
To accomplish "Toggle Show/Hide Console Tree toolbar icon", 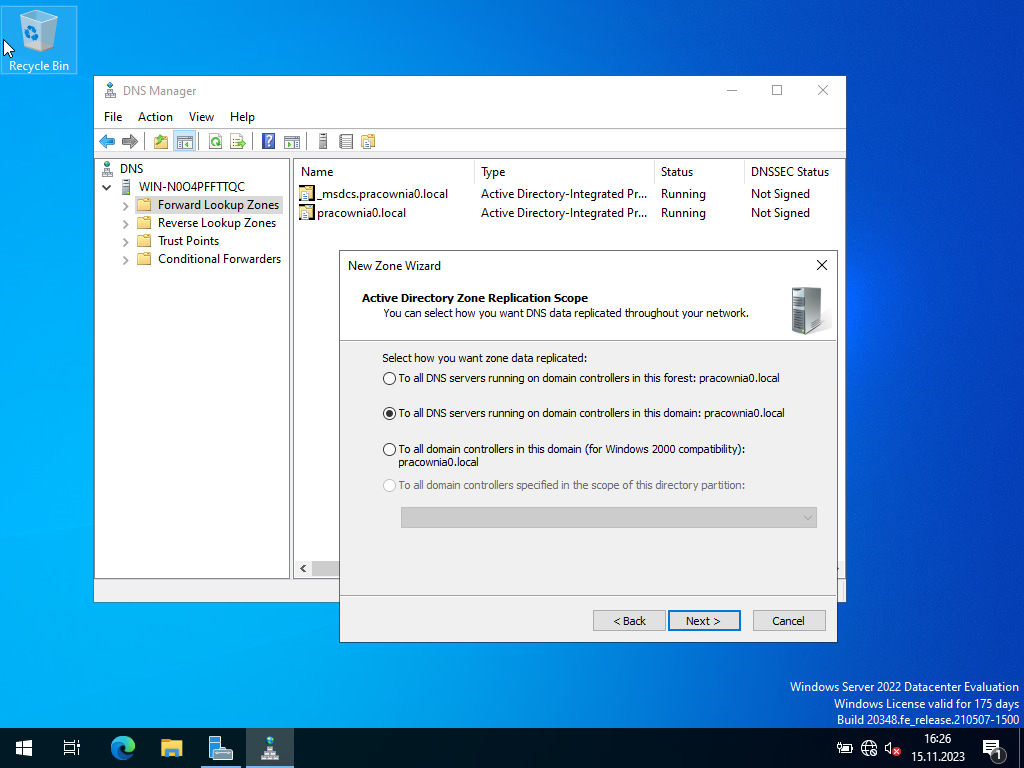I will 185,141.
